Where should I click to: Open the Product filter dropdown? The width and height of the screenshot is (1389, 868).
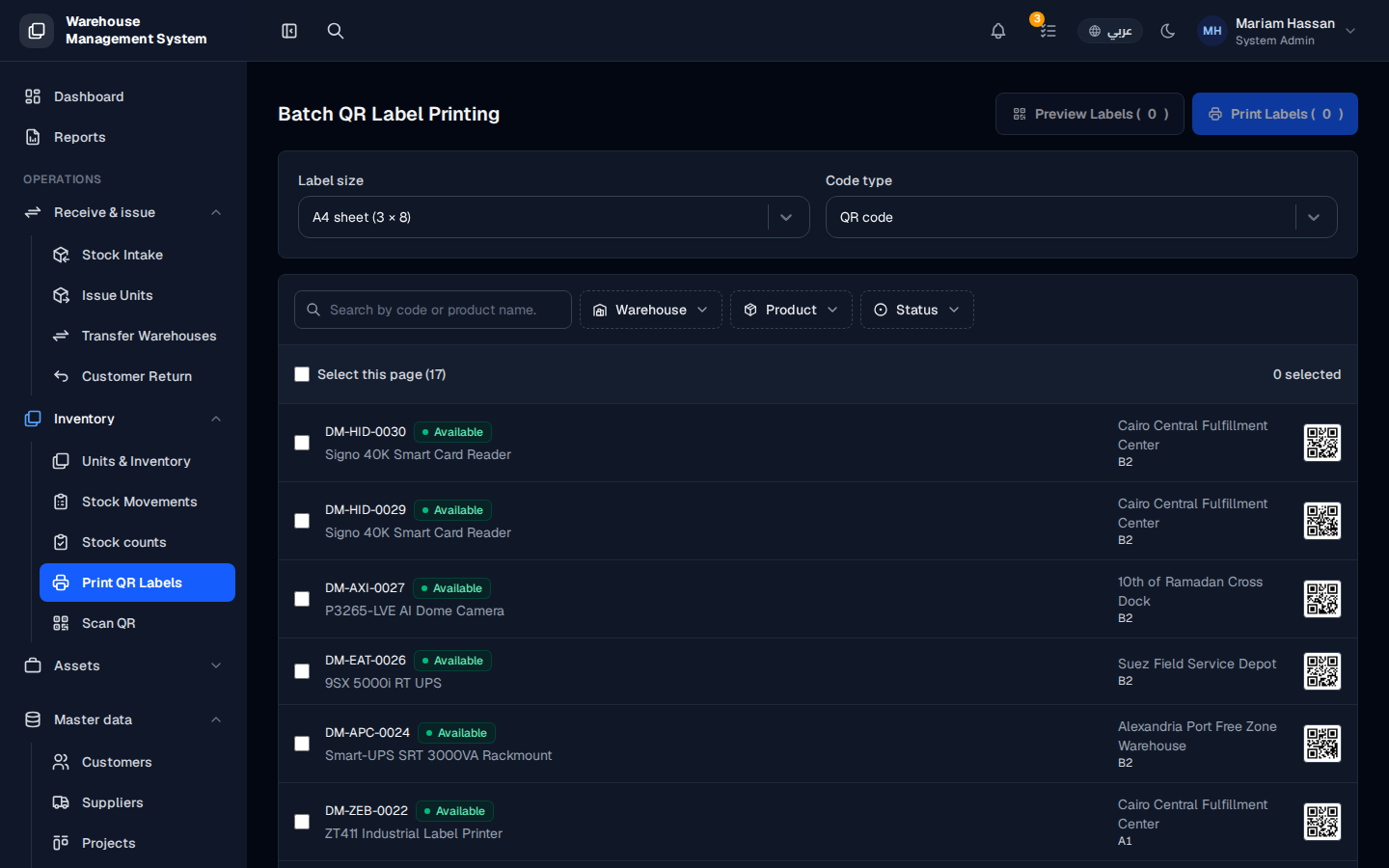791,310
